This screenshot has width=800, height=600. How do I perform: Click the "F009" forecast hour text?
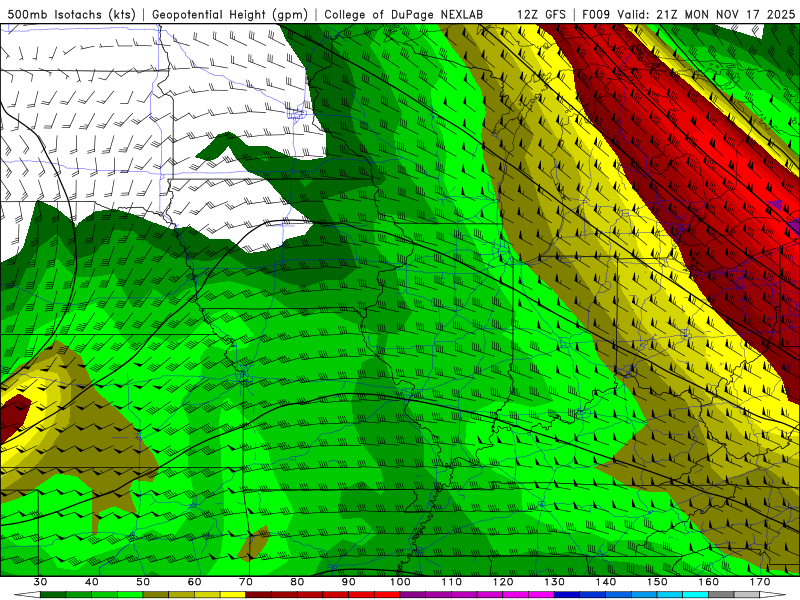596,14
